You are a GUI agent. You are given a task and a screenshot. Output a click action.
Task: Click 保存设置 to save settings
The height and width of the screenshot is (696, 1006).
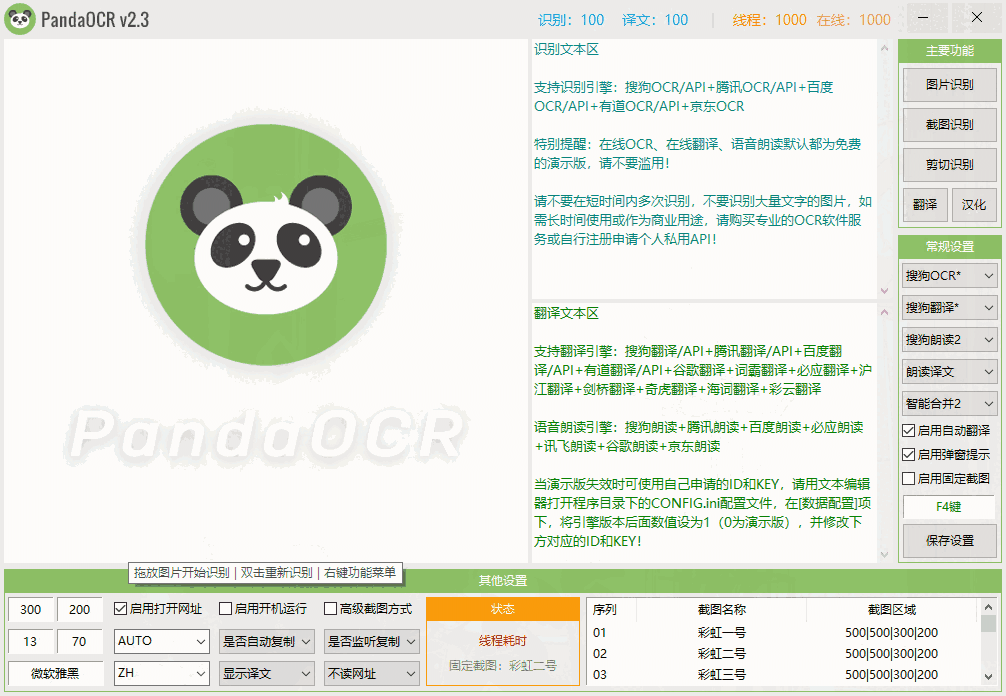[948, 542]
